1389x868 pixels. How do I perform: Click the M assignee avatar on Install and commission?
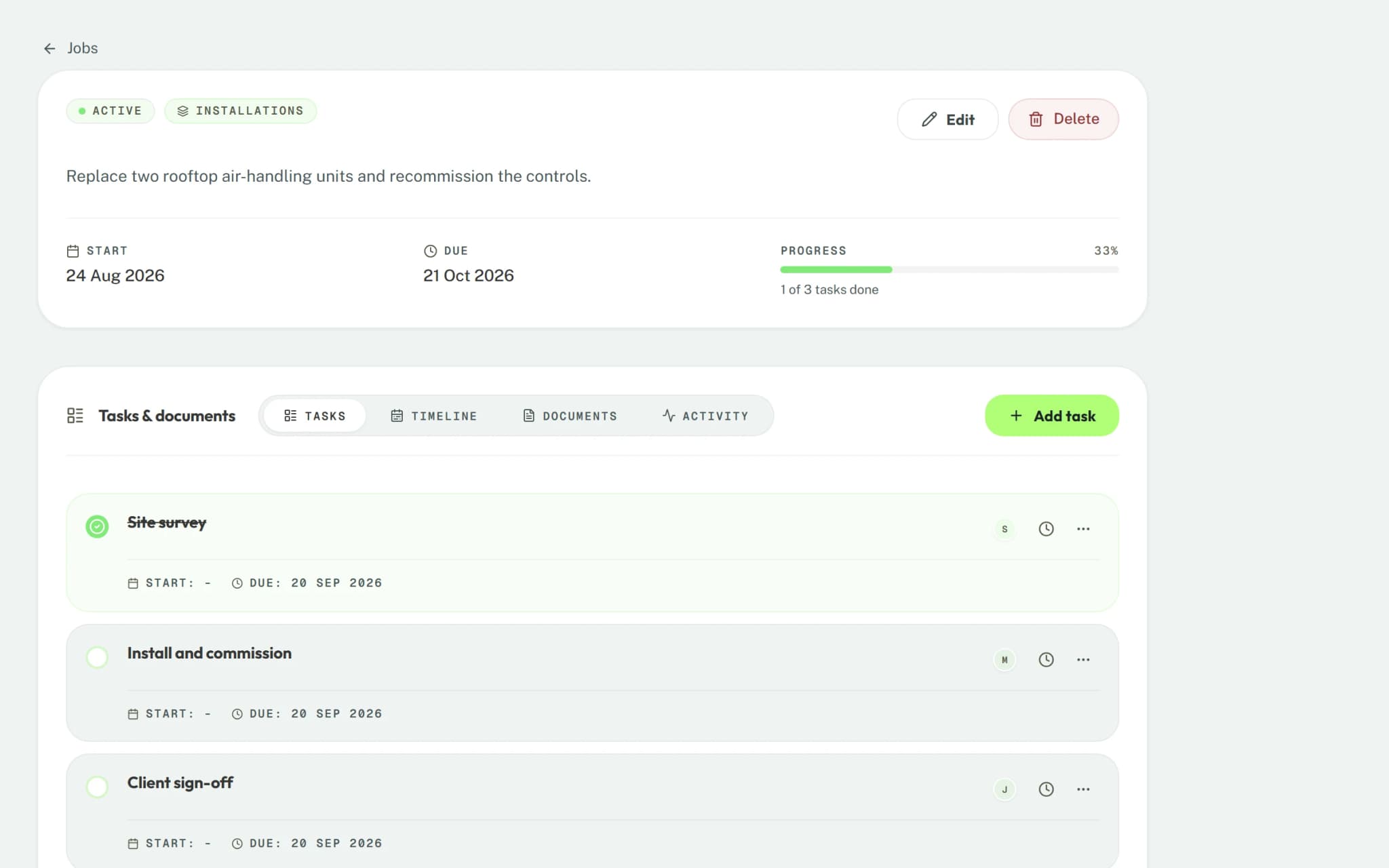[x=1004, y=660]
